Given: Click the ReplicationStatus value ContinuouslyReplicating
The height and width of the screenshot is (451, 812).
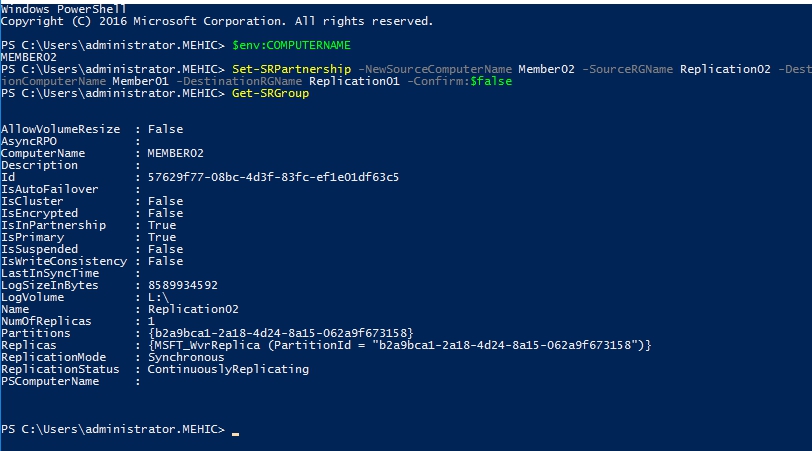Looking at the screenshot, I should (x=228, y=369).
